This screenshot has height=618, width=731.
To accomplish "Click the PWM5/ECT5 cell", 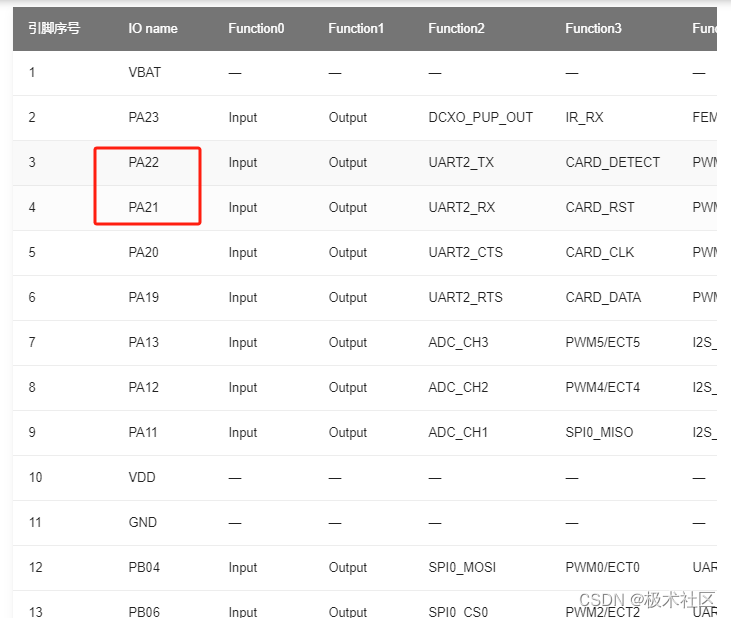I will (x=603, y=342).
